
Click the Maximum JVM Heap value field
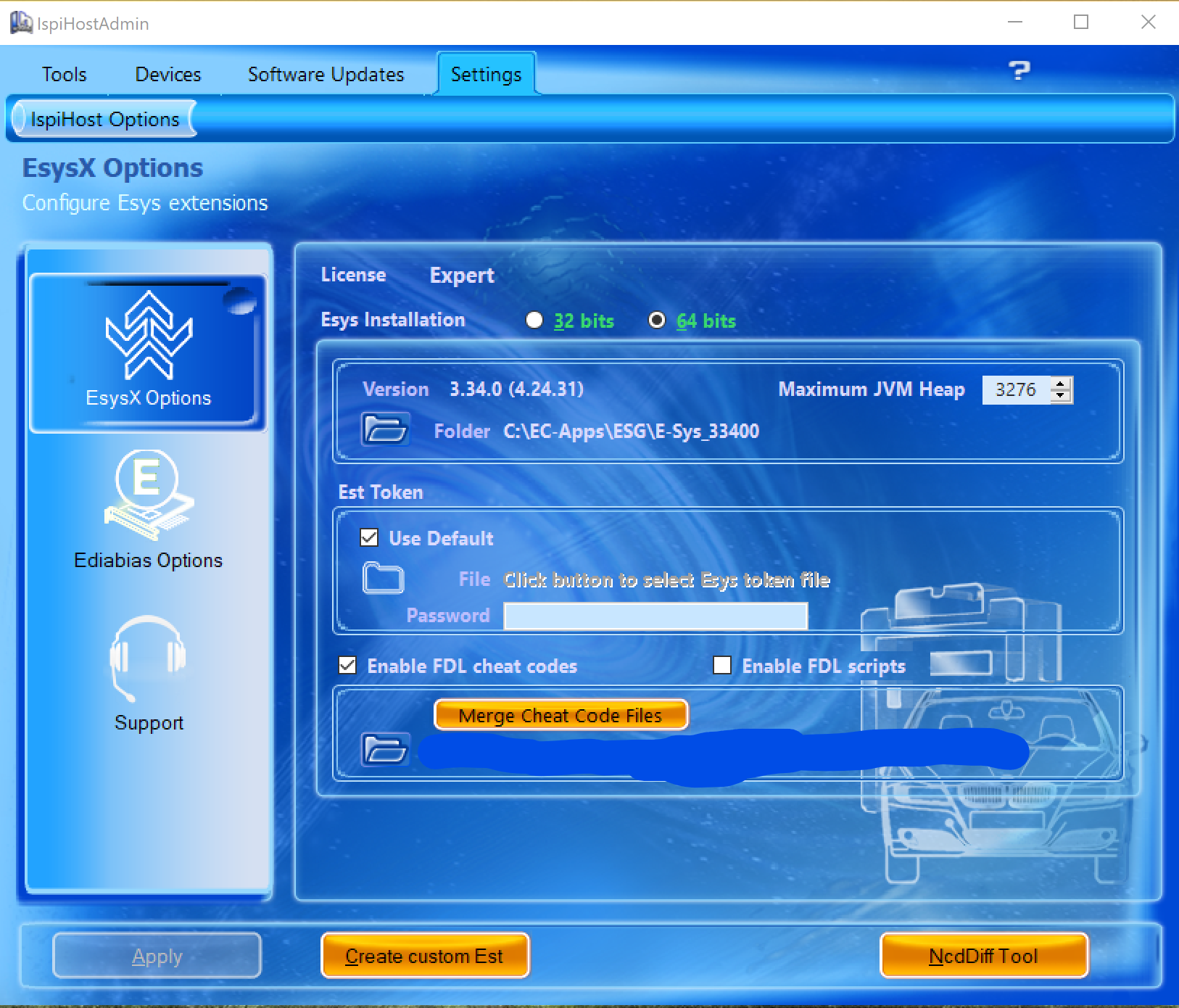coord(1017,389)
